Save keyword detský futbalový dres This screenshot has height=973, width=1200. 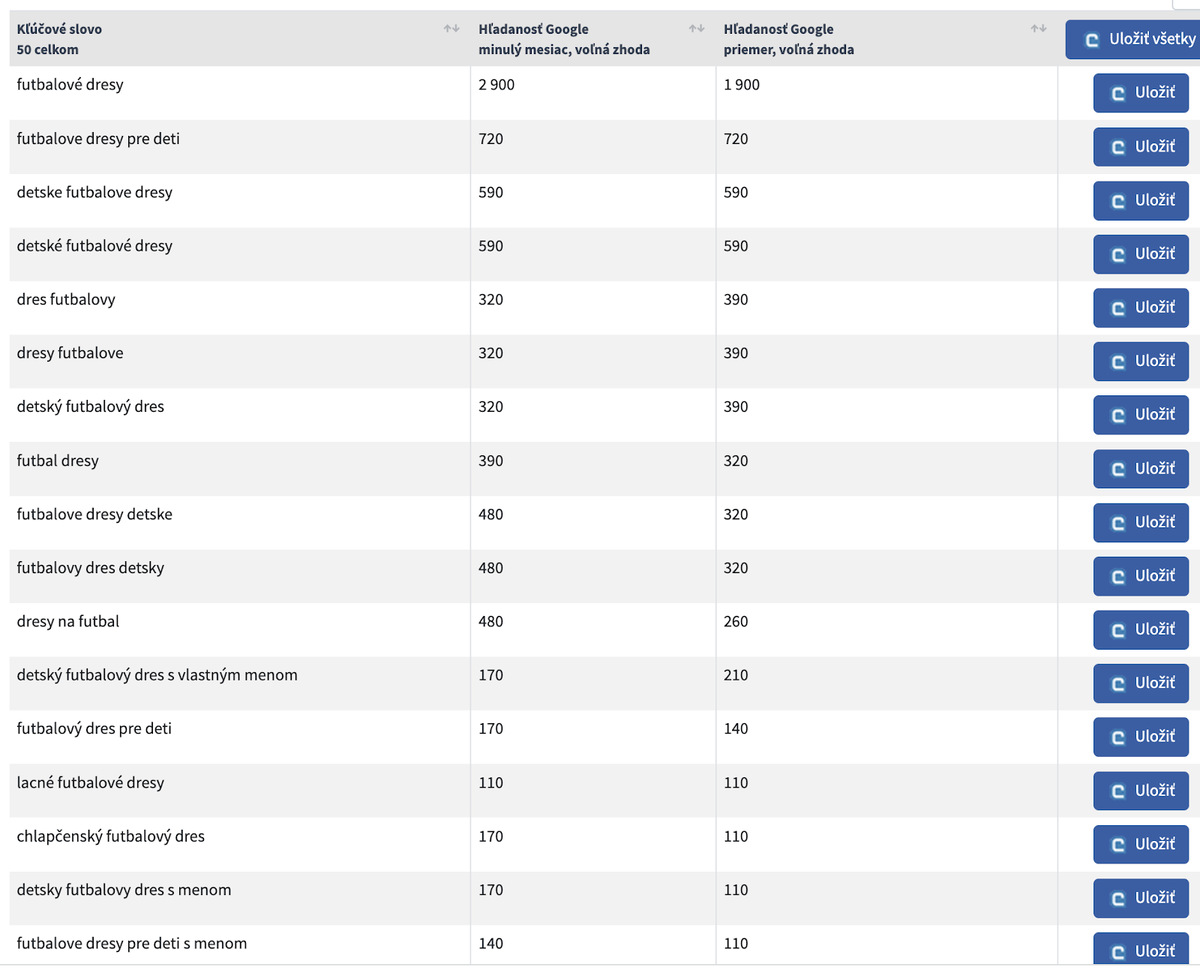(1141, 415)
